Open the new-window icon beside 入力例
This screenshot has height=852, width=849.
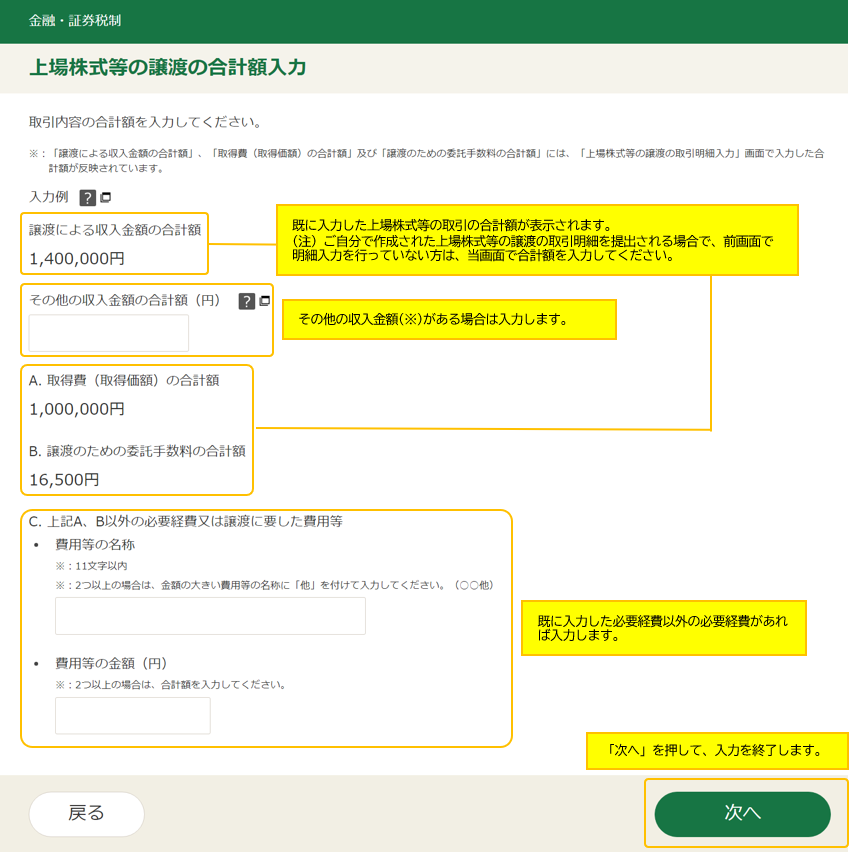point(106,198)
